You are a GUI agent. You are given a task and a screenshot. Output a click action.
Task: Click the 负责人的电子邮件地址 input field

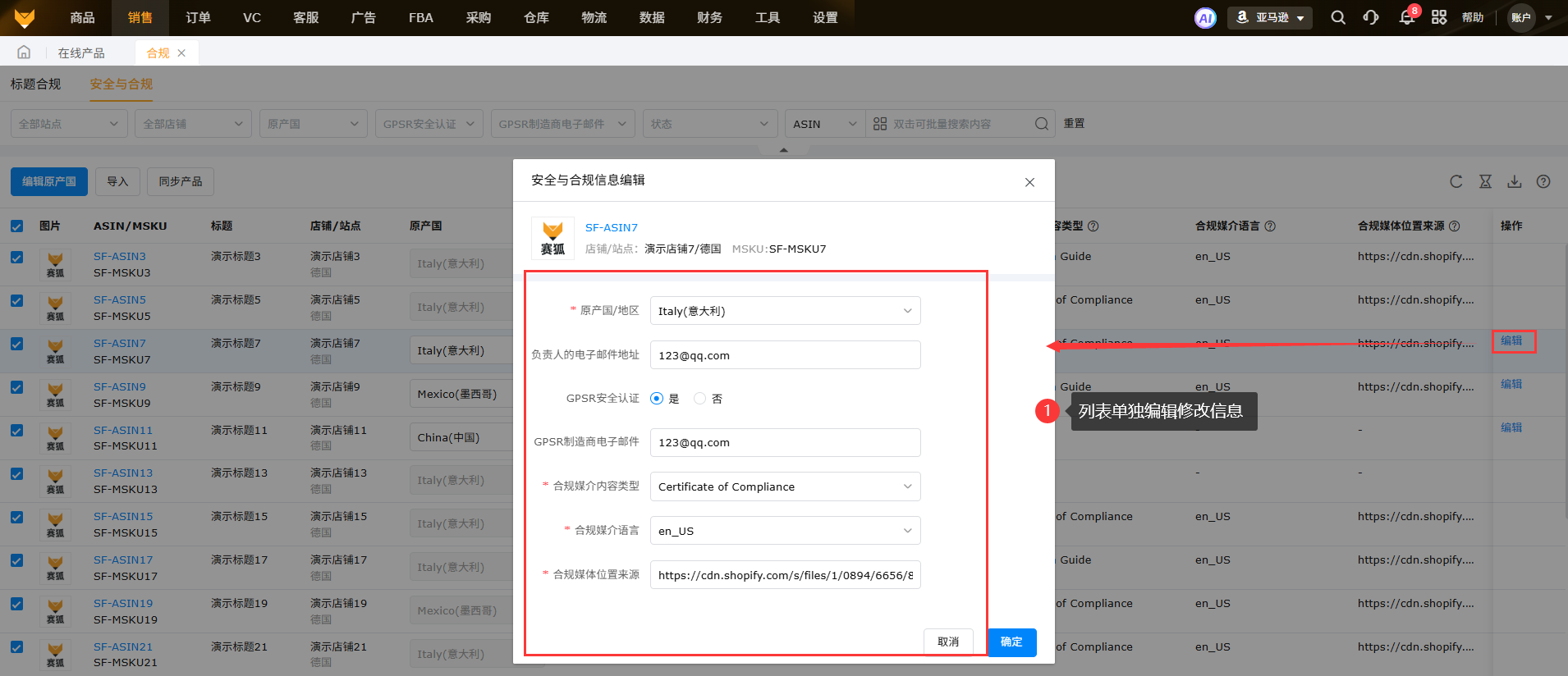point(785,355)
